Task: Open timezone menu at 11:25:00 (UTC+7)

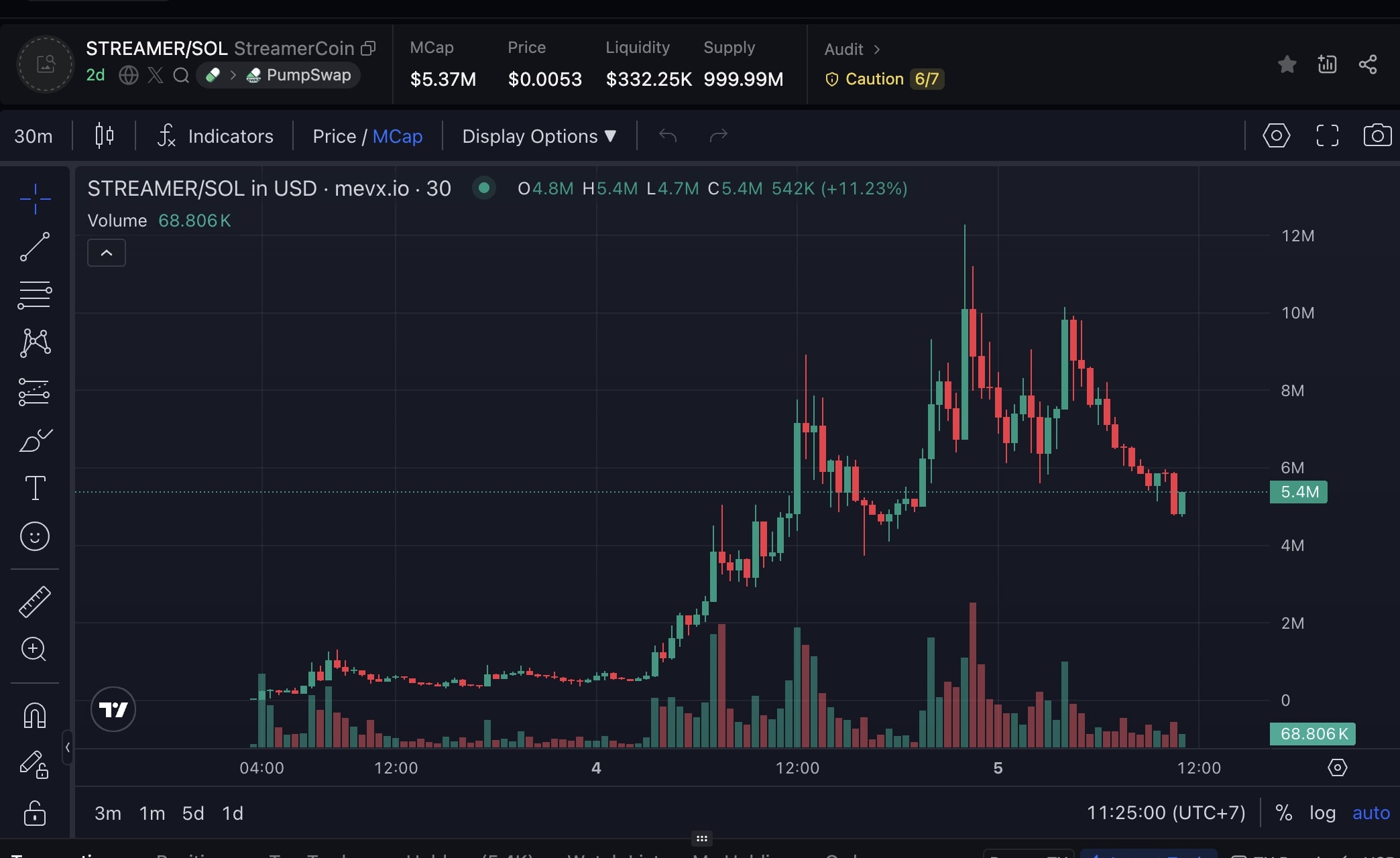Action: point(1166,813)
